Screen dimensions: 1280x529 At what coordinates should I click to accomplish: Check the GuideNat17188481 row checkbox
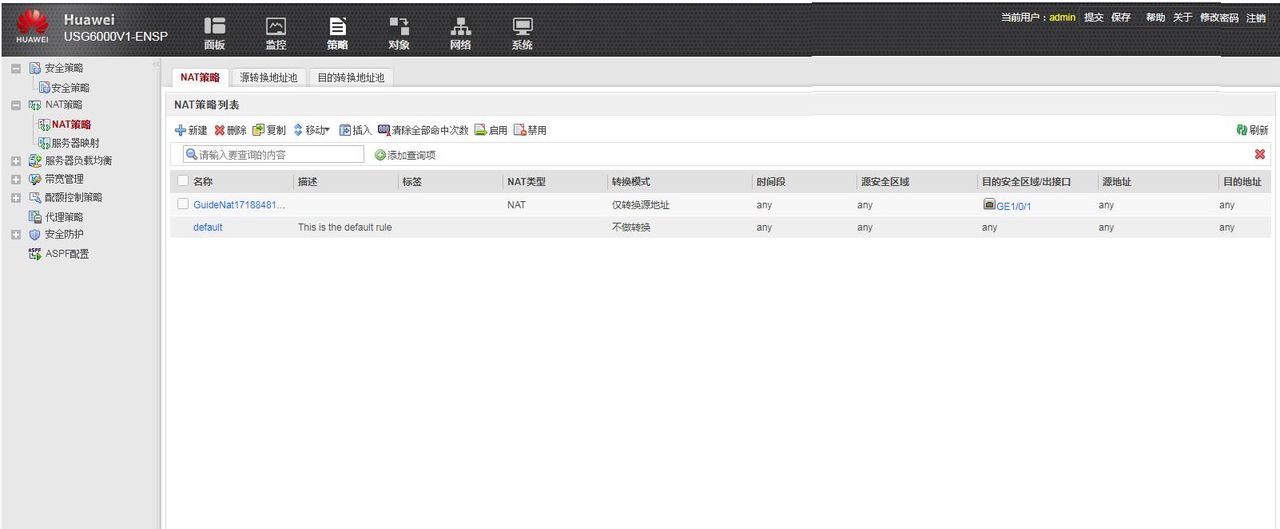pyautogui.click(x=182, y=204)
